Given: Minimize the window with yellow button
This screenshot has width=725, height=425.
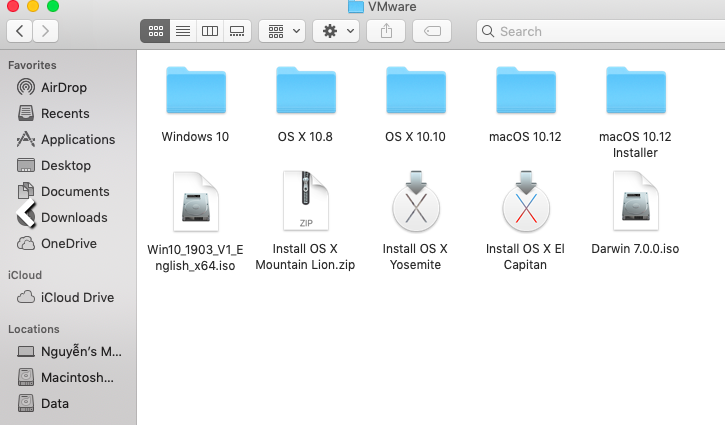Looking at the screenshot, I should coord(33,6).
